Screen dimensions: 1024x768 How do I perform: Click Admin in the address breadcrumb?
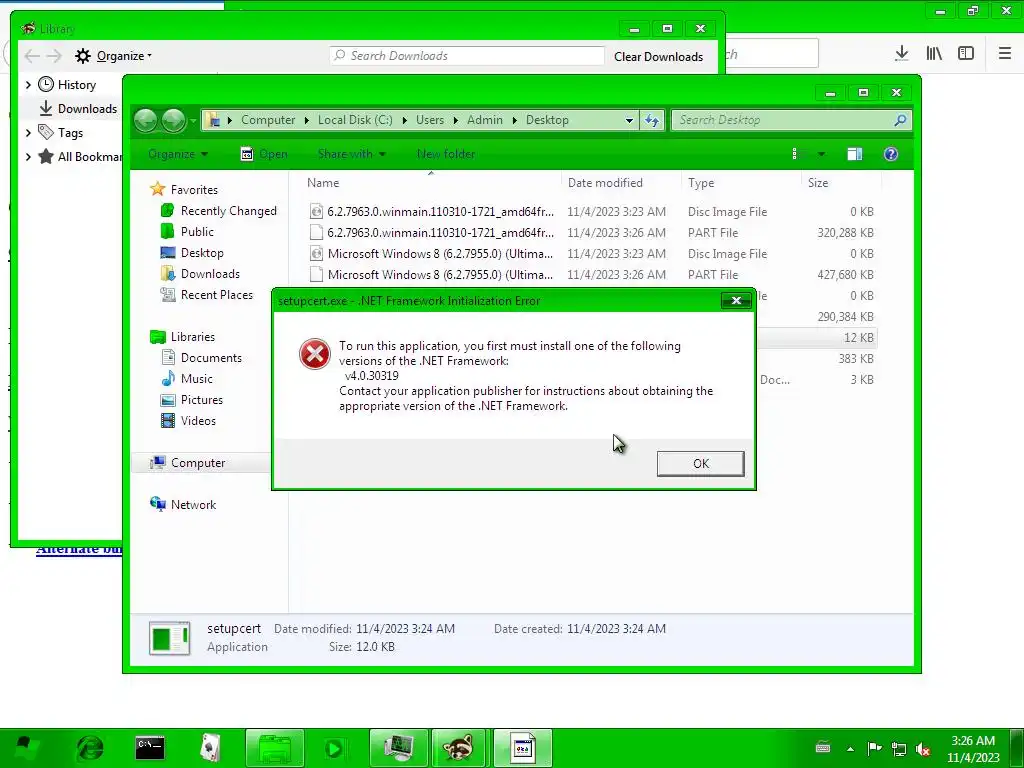point(485,120)
